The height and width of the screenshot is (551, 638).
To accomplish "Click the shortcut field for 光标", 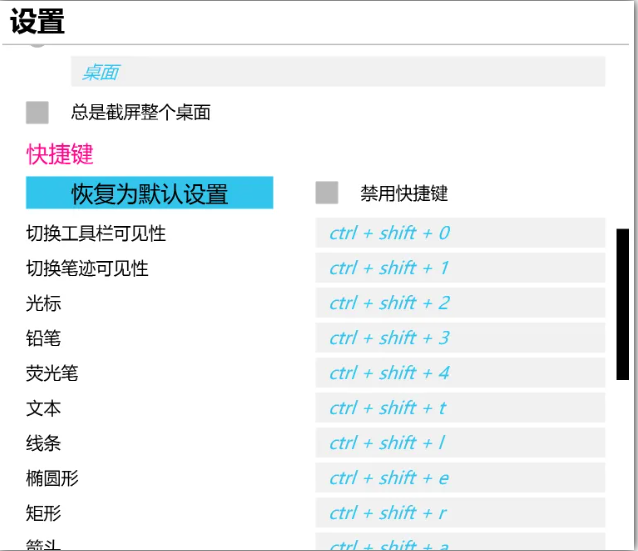I will coord(460,303).
